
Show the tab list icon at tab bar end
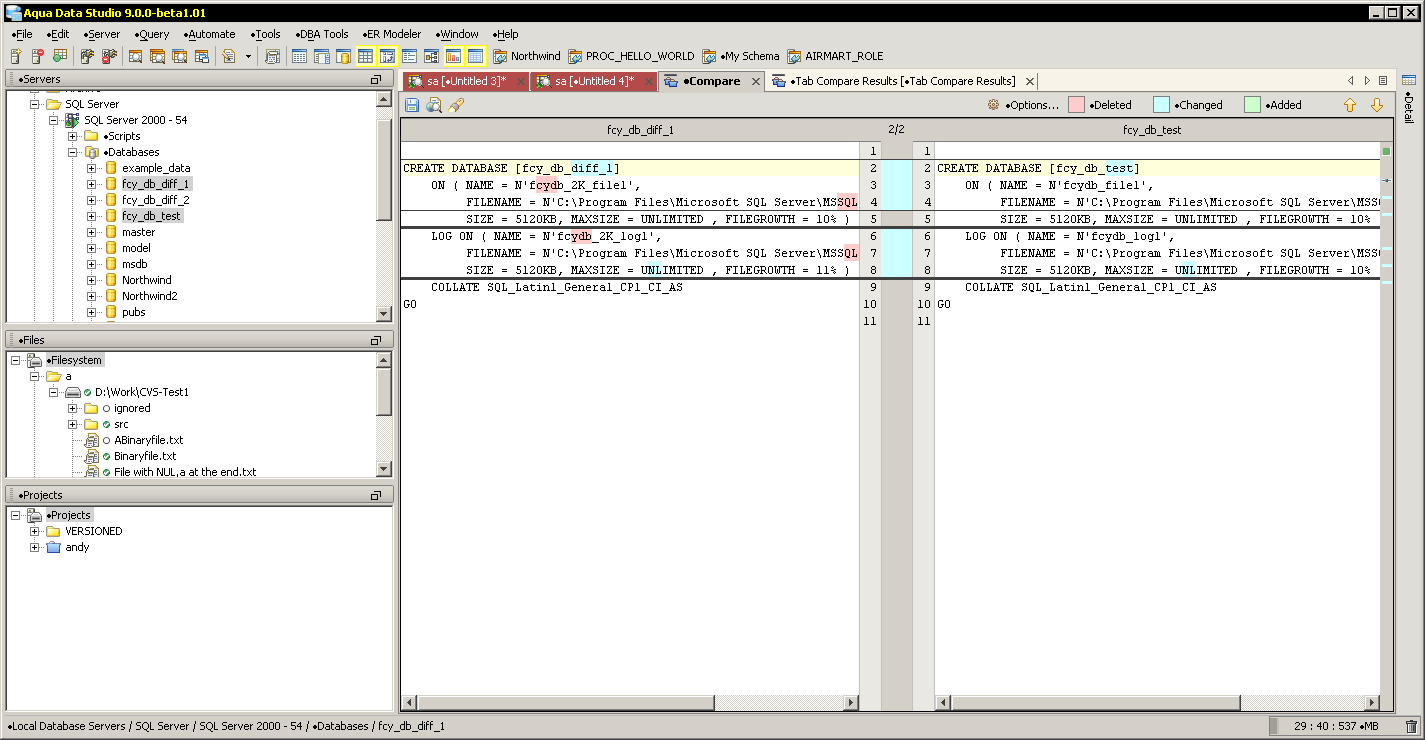click(x=1383, y=81)
